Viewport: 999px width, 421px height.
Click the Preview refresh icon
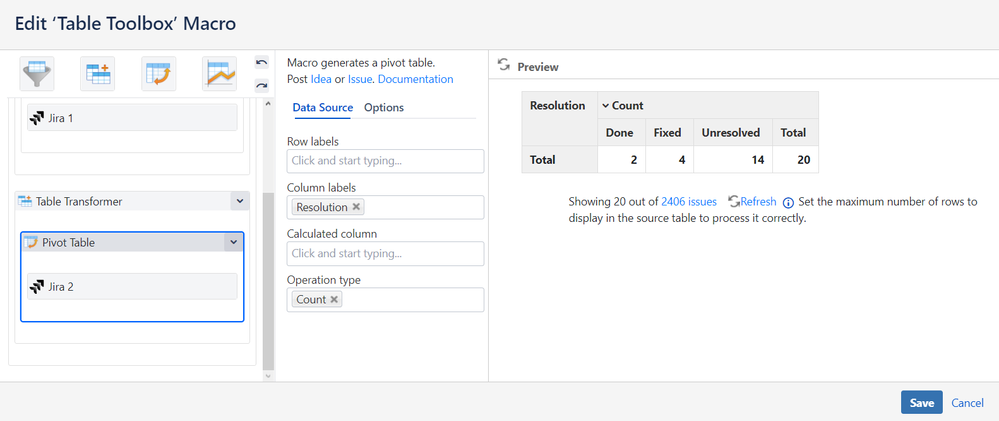504,65
